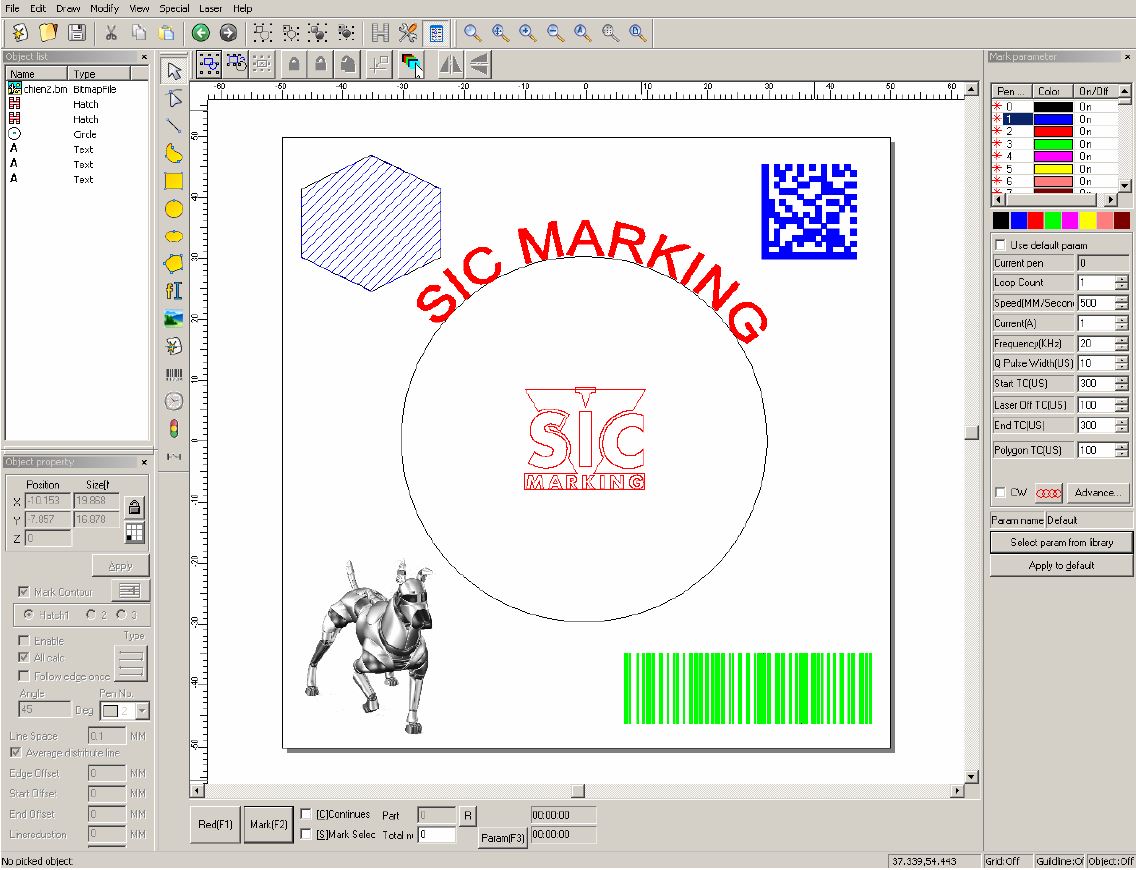Enable the Use default param checkbox
The image size is (1136, 870).
(x=1000, y=245)
